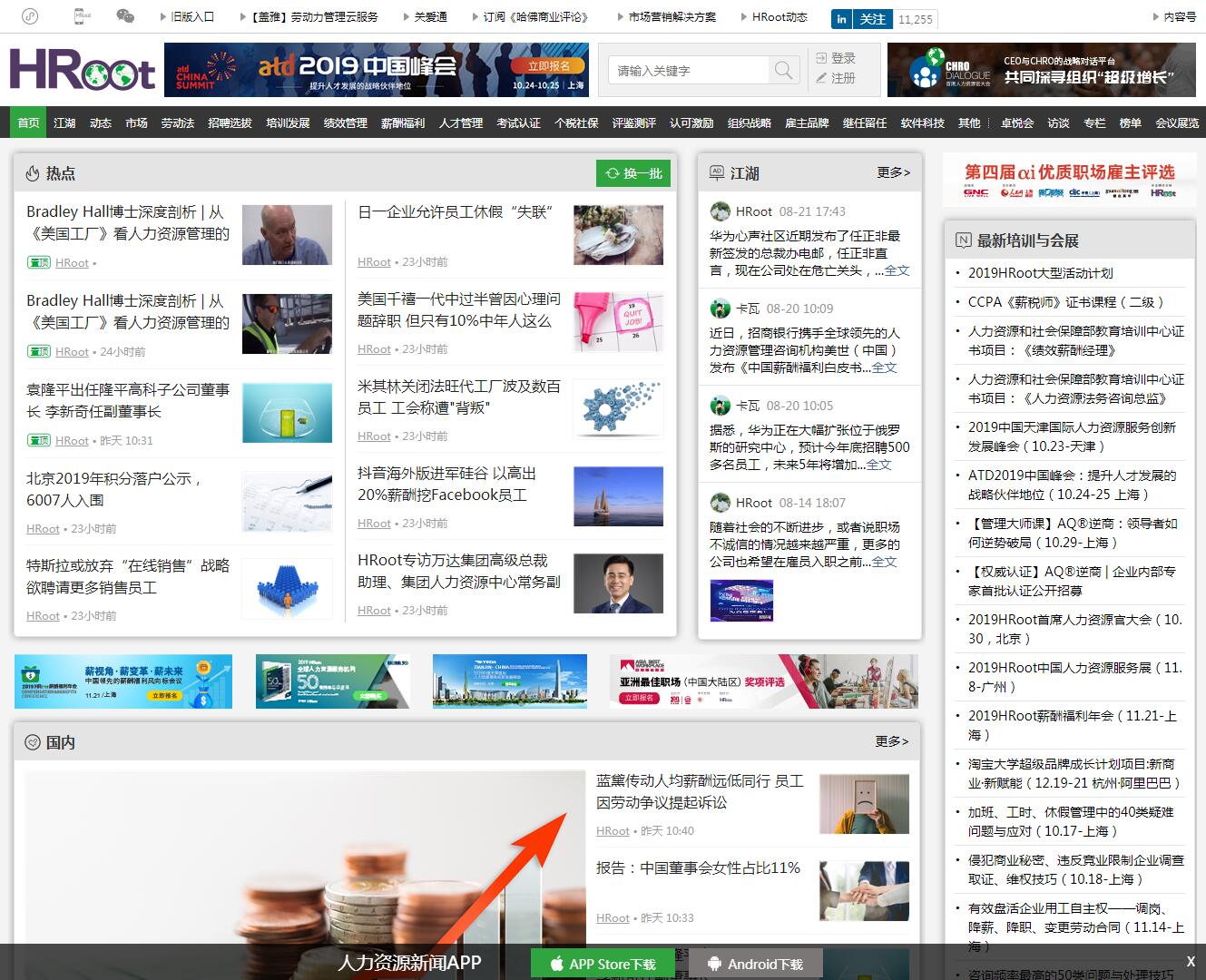The image size is (1206, 980).
Task: Open 2019HRoot大型活动计划 link
Action: click(1040, 273)
